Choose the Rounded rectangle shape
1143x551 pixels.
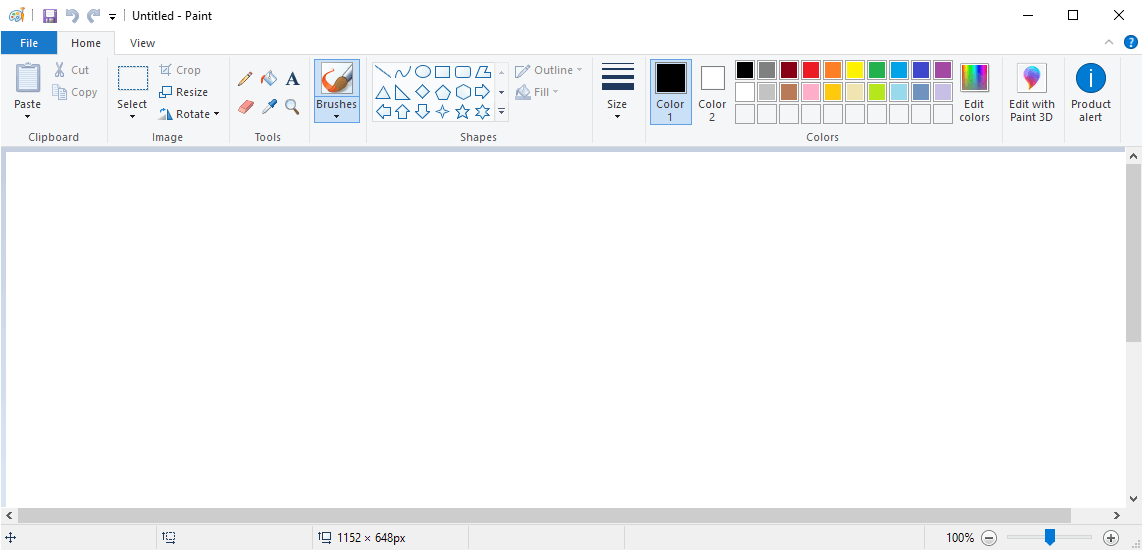[463, 71]
